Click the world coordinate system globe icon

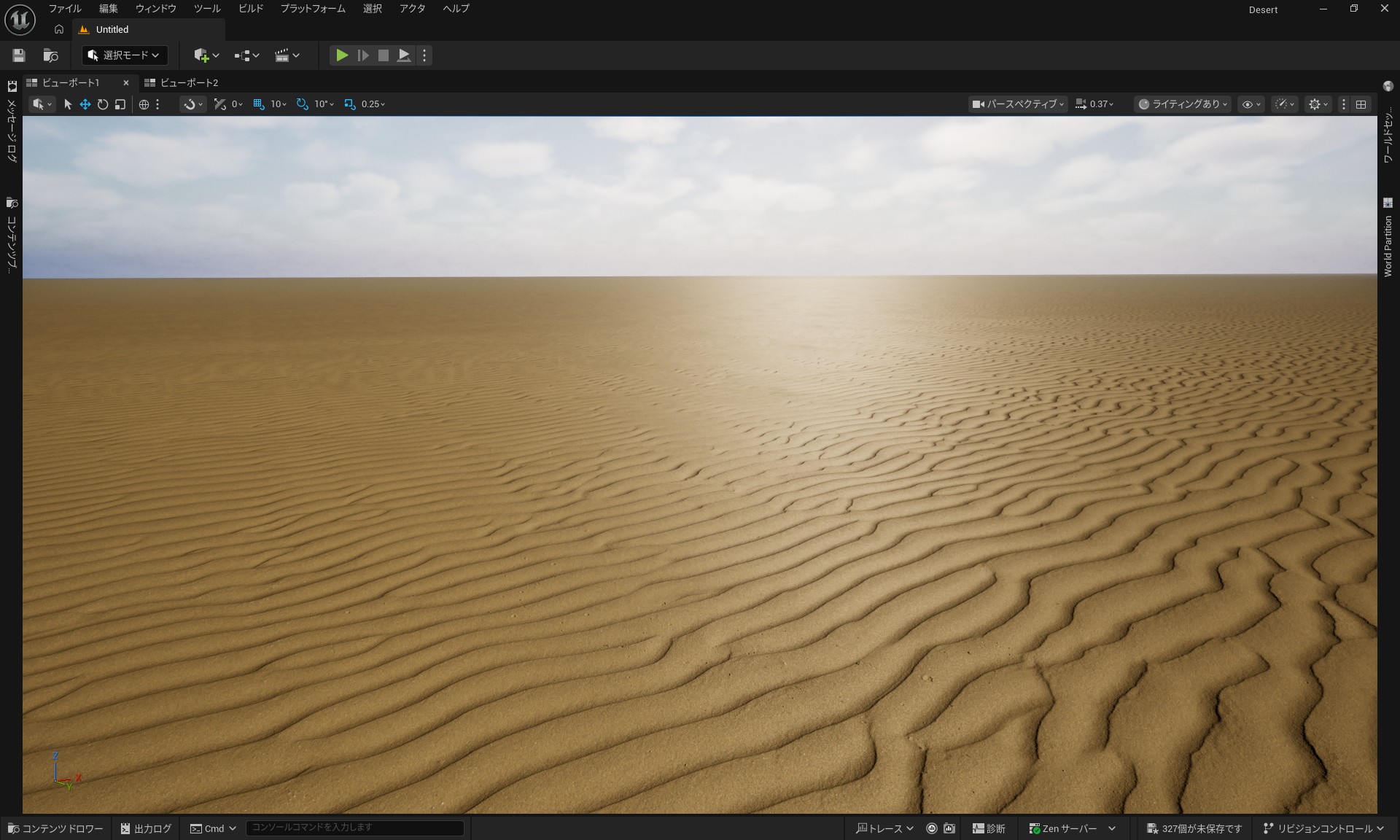[x=144, y=104]
